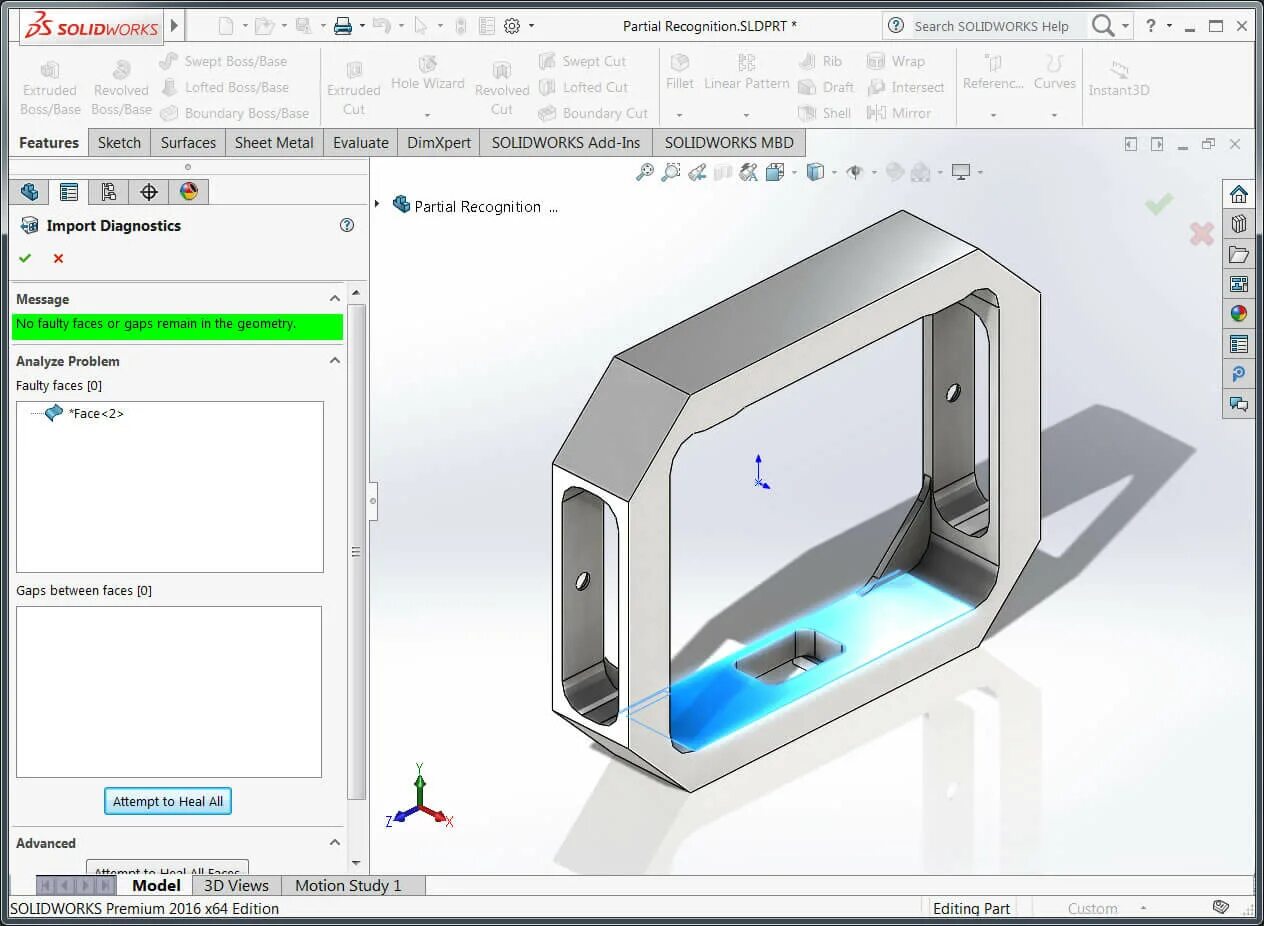Click the Attempt to Heal All button
This screenshot has height=926, width=1264.
168,801
